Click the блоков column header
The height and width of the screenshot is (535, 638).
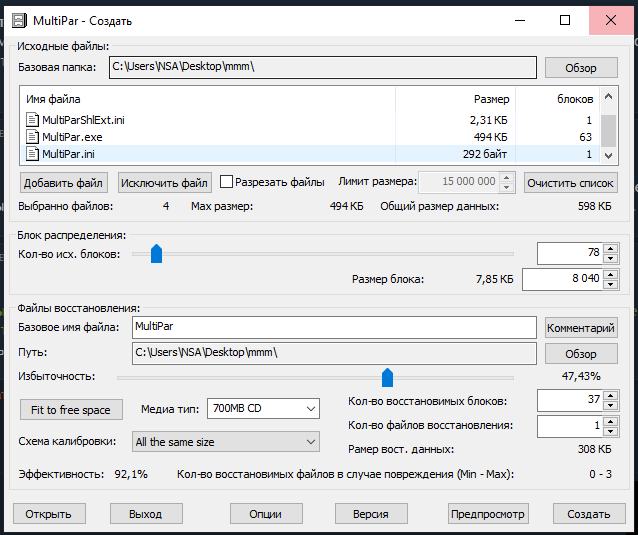pyautogui.click(x=557, y=99)
